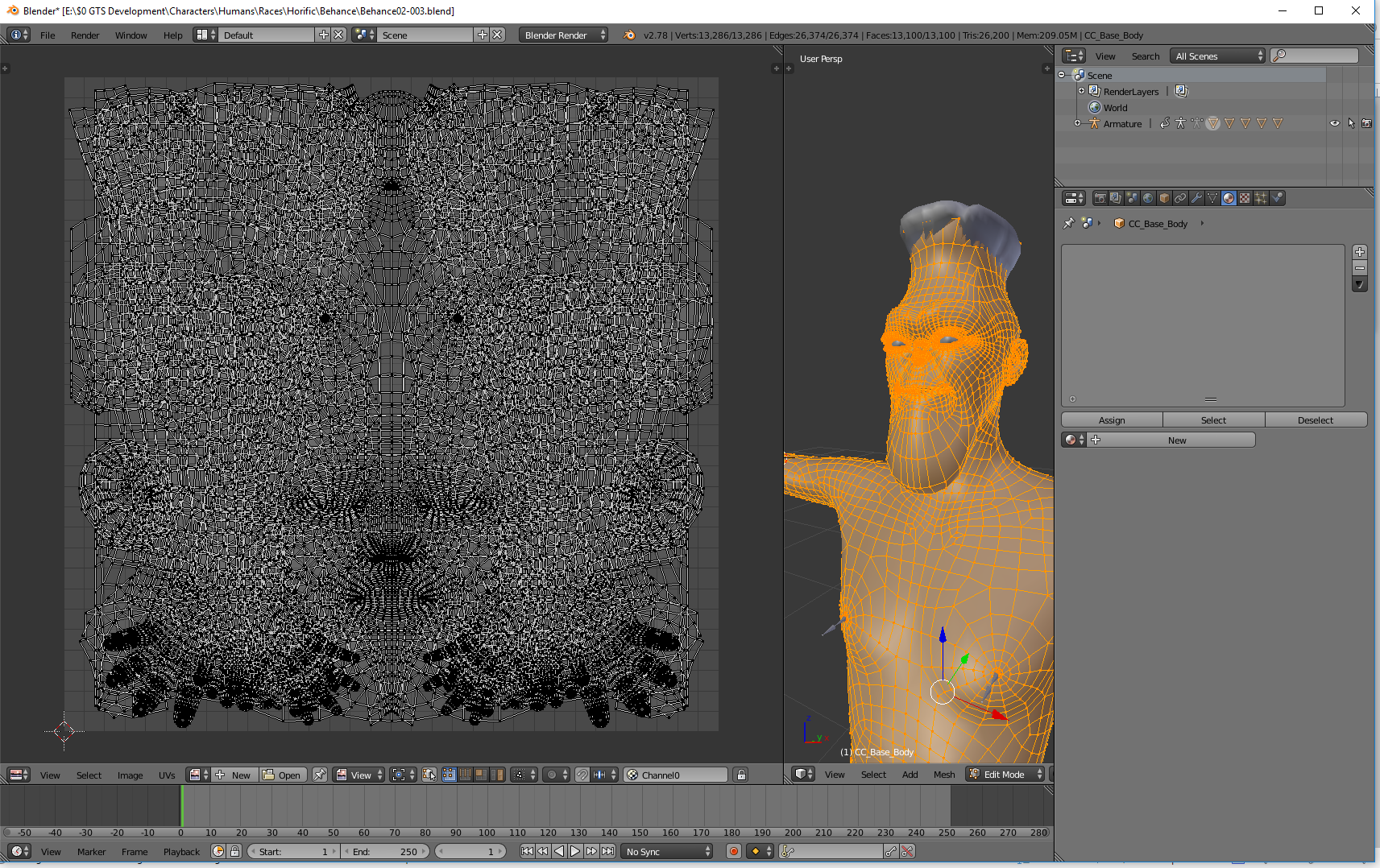Enable UV vertex select mode
This screenshot has width=1380, height=868.
[450, 775]
